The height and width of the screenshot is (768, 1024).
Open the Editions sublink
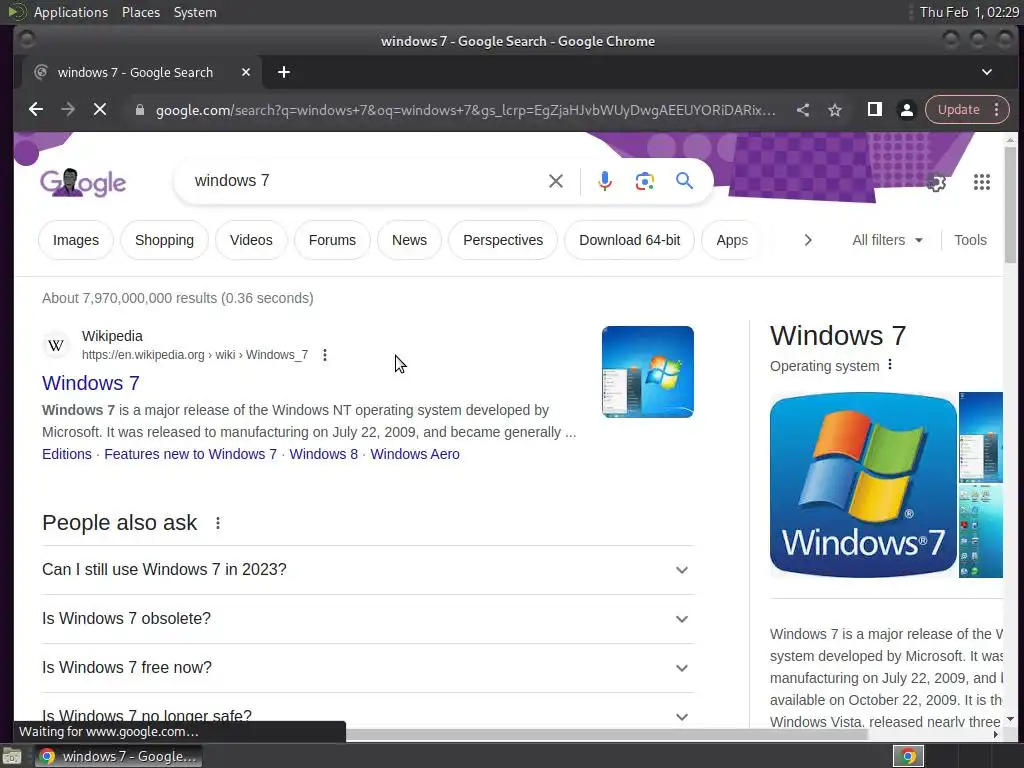click(x=67, y=454)
